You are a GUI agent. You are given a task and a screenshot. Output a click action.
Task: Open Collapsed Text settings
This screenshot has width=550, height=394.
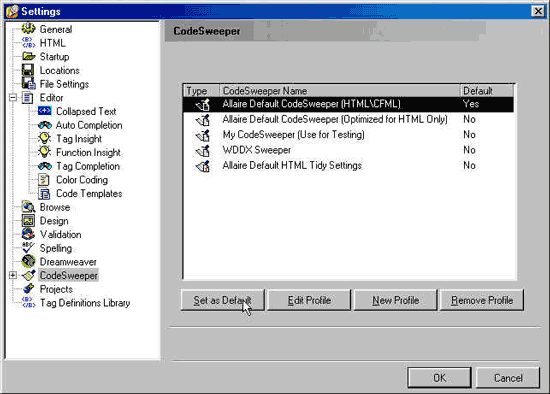pos(86,111)
